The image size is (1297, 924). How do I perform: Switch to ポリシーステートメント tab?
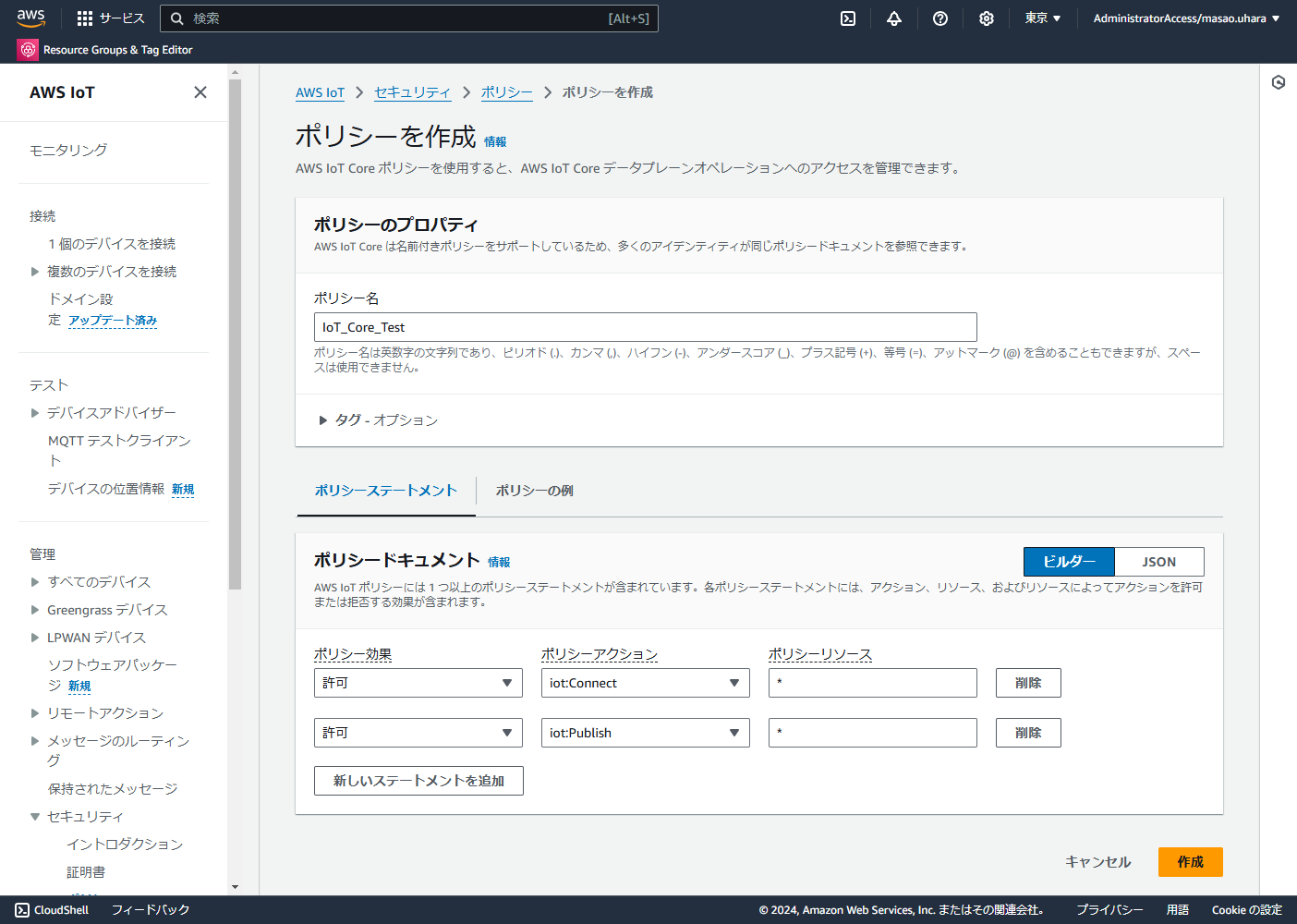(386, 491)
